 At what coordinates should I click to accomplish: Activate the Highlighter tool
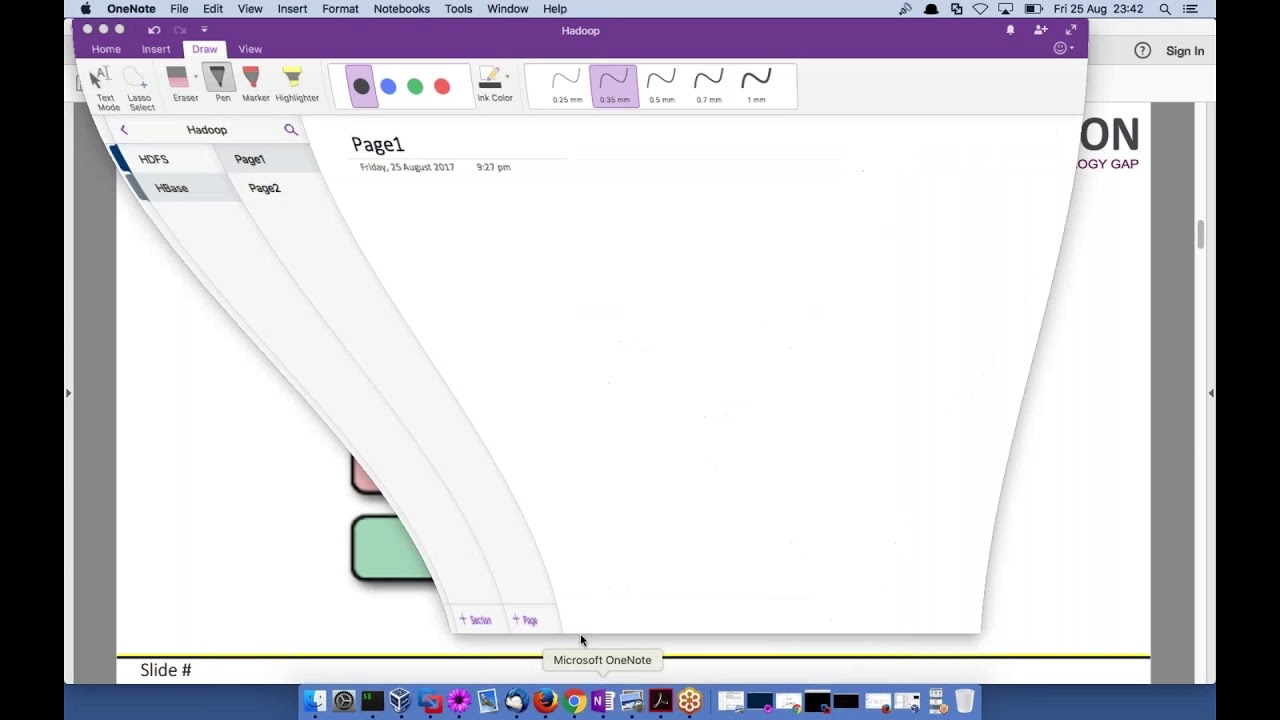coord(295,85)
